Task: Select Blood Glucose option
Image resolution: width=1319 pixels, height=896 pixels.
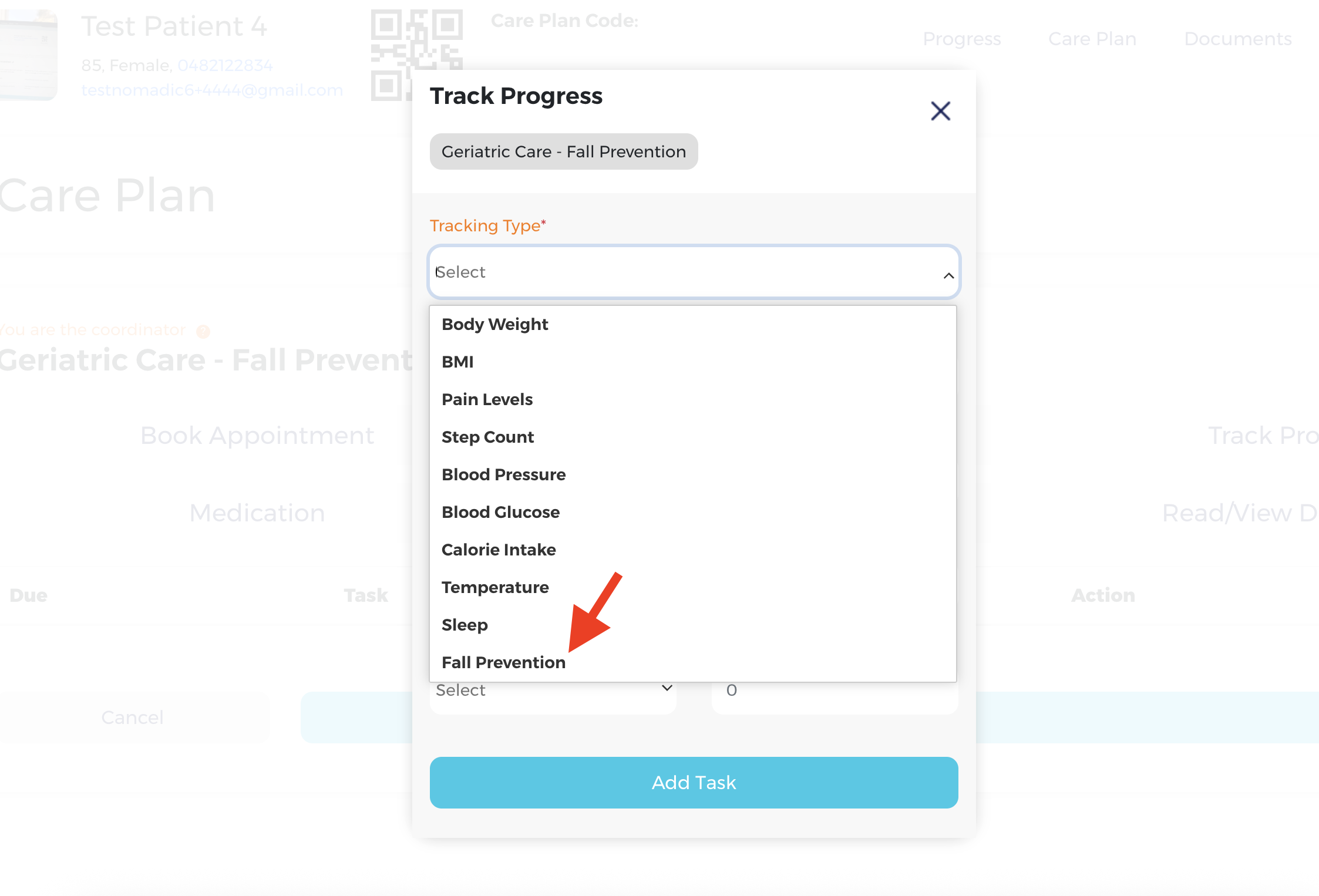Action: (x=500, y=512)
